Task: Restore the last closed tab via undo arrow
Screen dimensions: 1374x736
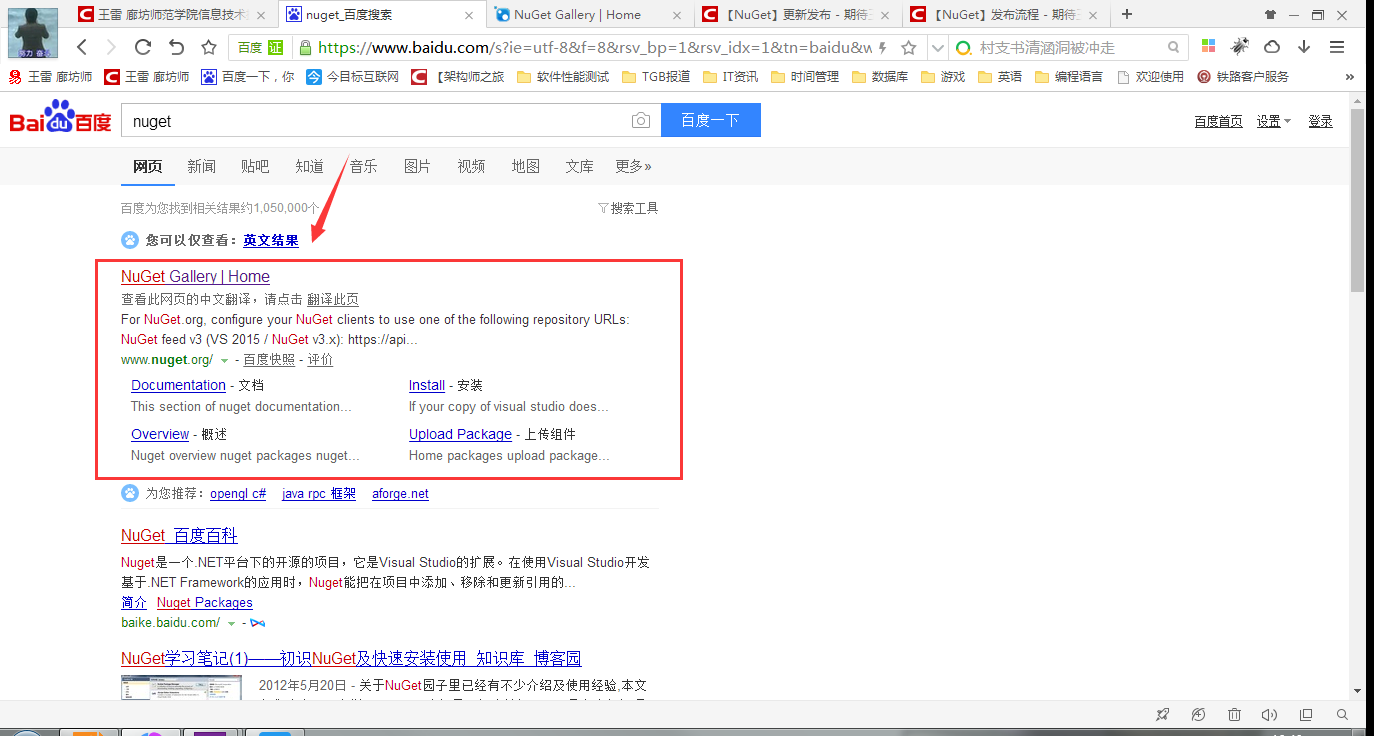Action: [176, 47]
